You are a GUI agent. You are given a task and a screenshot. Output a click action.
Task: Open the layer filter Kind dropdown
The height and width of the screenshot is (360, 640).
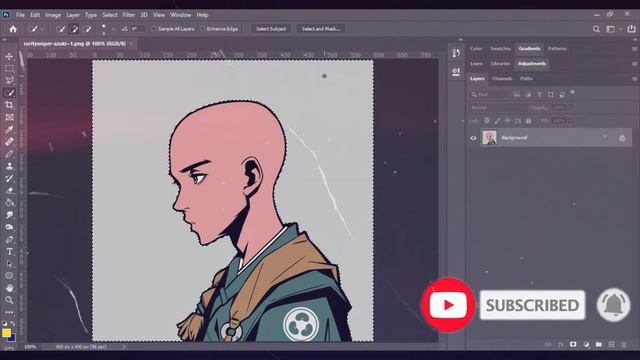pos(490,94)
